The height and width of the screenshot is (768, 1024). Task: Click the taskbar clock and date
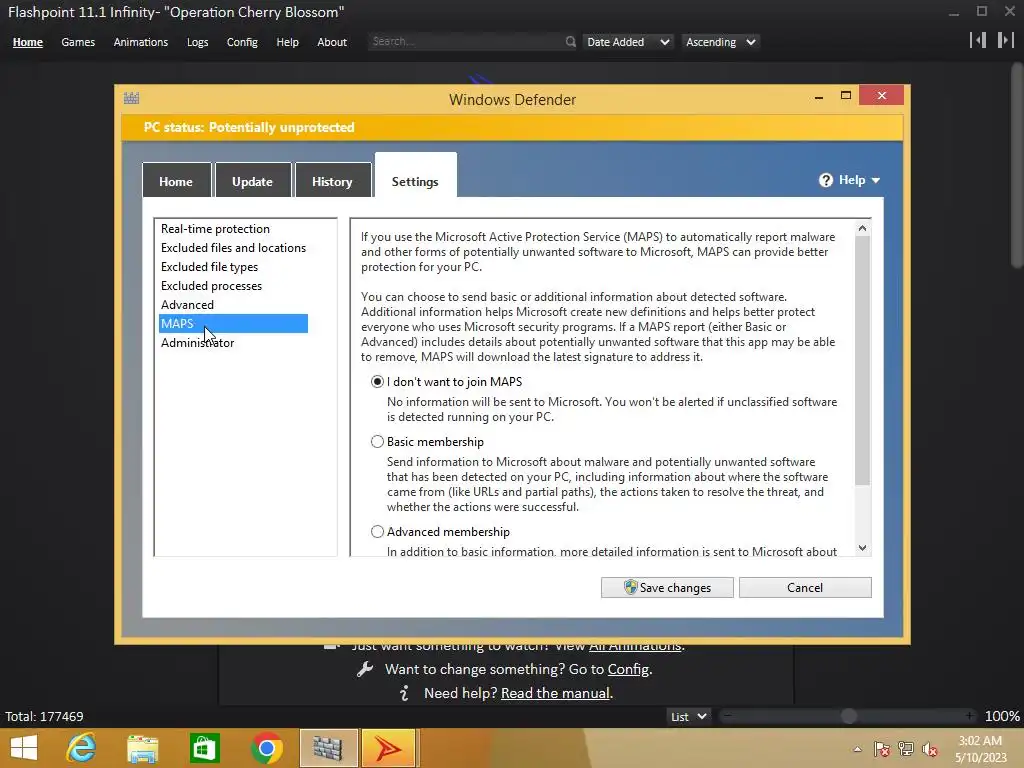(x=980, y=749)
